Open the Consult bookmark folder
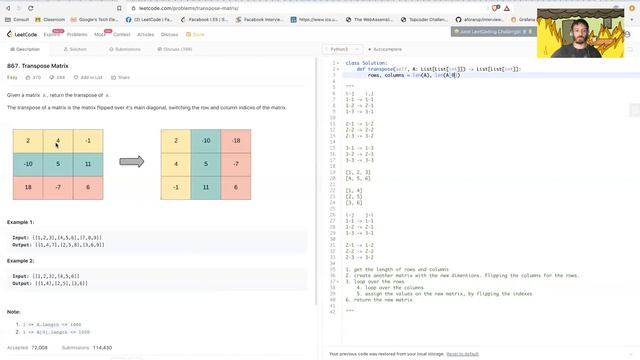 17,19
